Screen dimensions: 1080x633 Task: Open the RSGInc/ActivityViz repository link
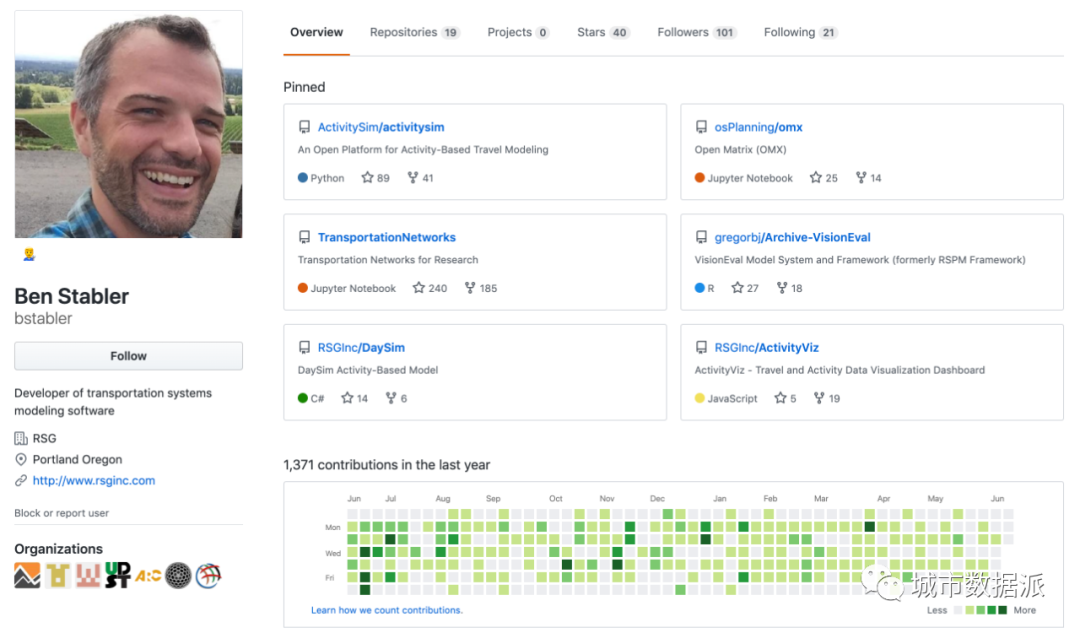(767, 347)
